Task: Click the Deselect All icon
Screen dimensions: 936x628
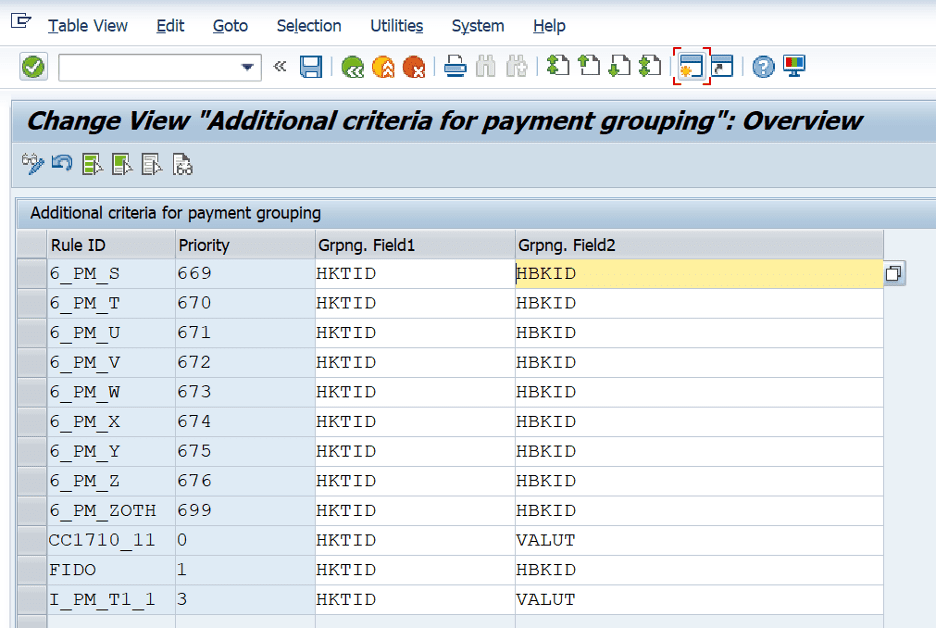Action: click(x=152, y=164)
